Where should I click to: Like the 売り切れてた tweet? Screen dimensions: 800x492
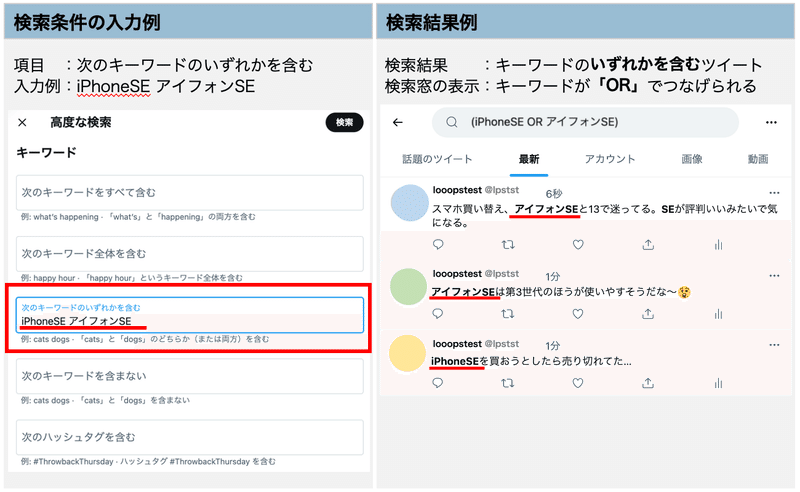pos(578,383)
